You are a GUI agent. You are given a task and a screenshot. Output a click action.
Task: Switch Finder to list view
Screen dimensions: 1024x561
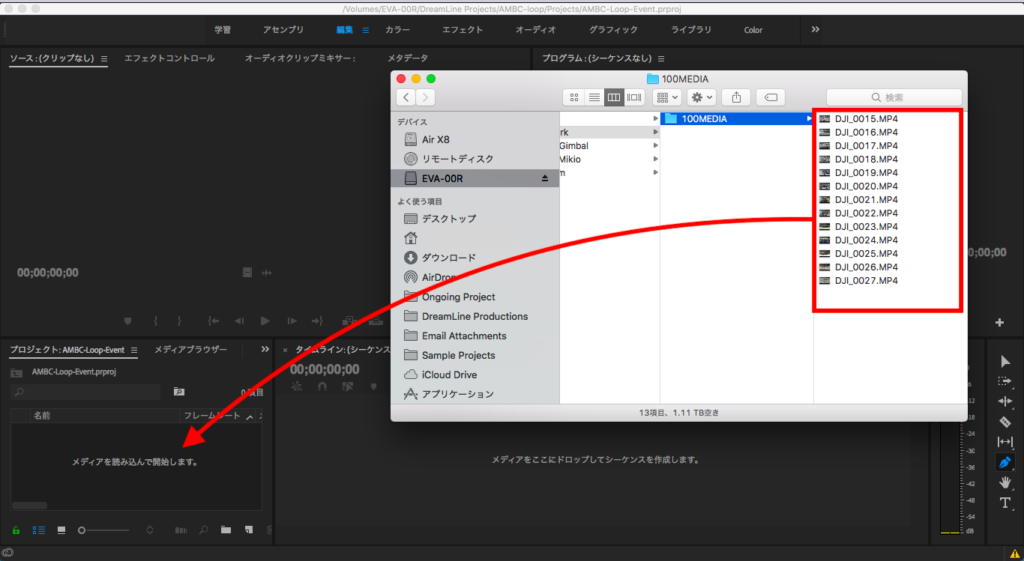(594, 97)
